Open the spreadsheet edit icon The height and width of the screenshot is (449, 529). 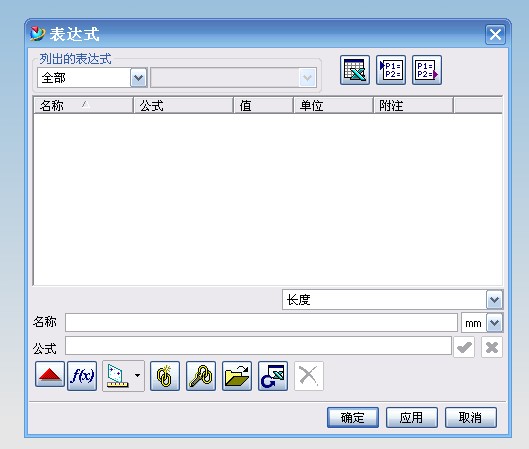tap(355, 70)
